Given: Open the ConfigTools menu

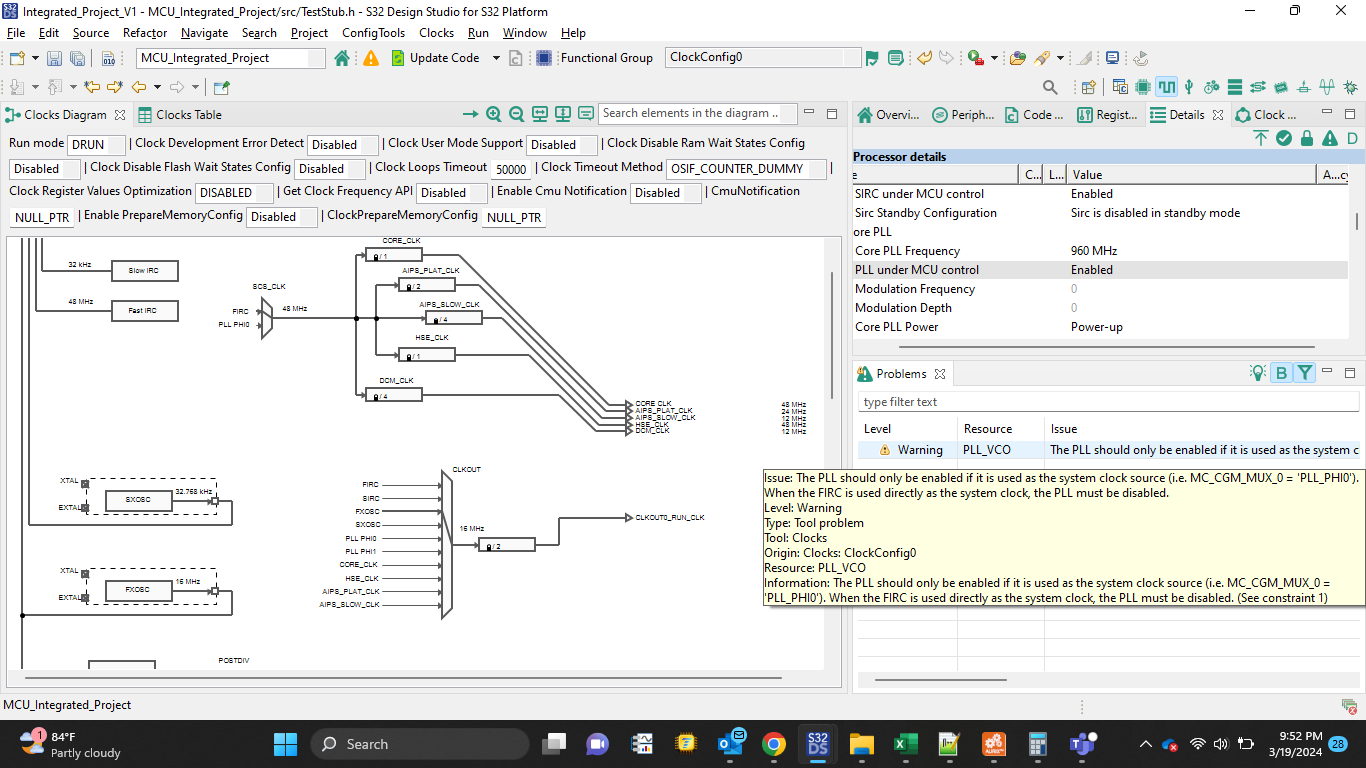Looking at the screenshot, I should click(374, 33).
